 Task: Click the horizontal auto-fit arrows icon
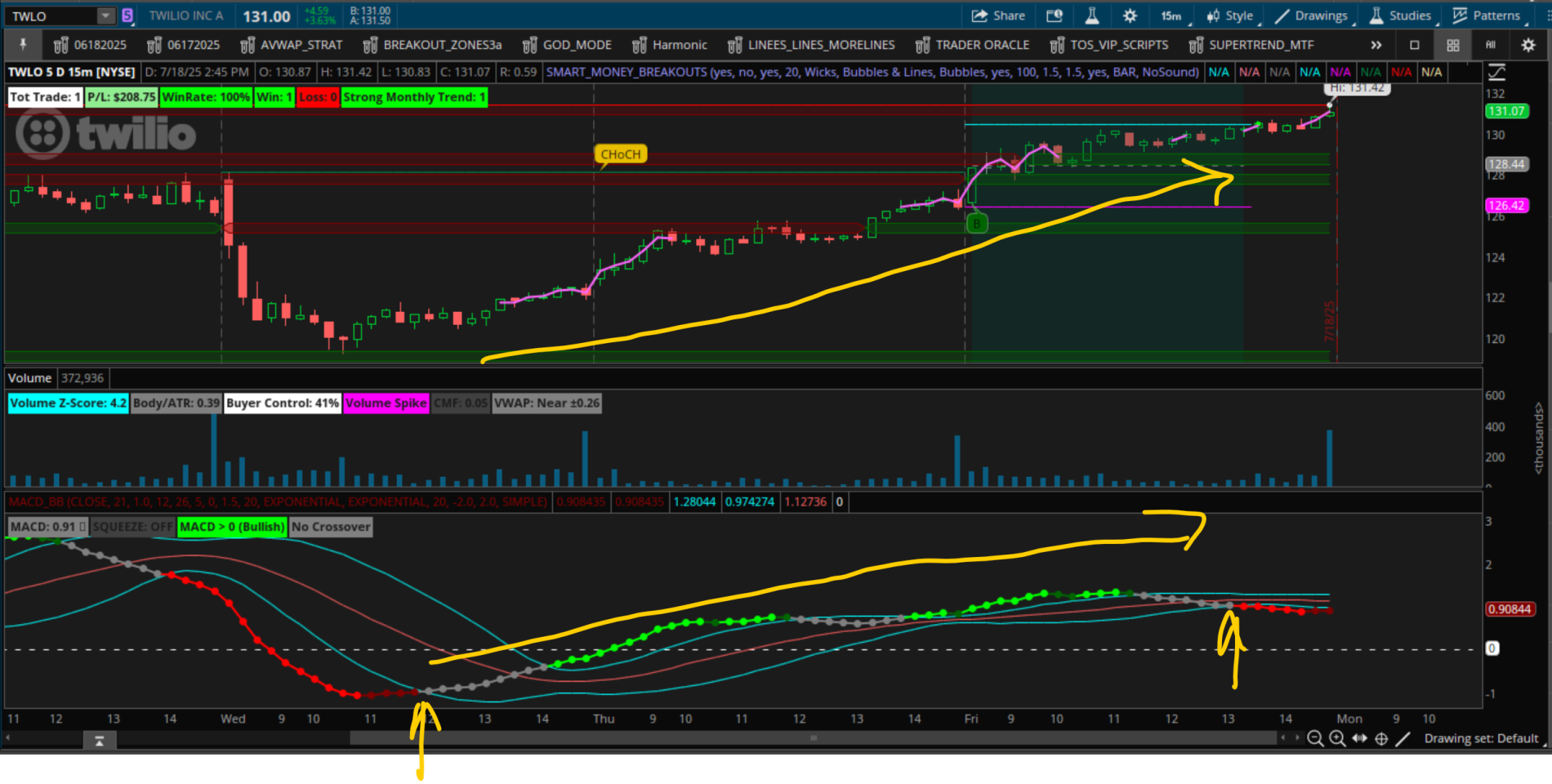coord(1359,738)
